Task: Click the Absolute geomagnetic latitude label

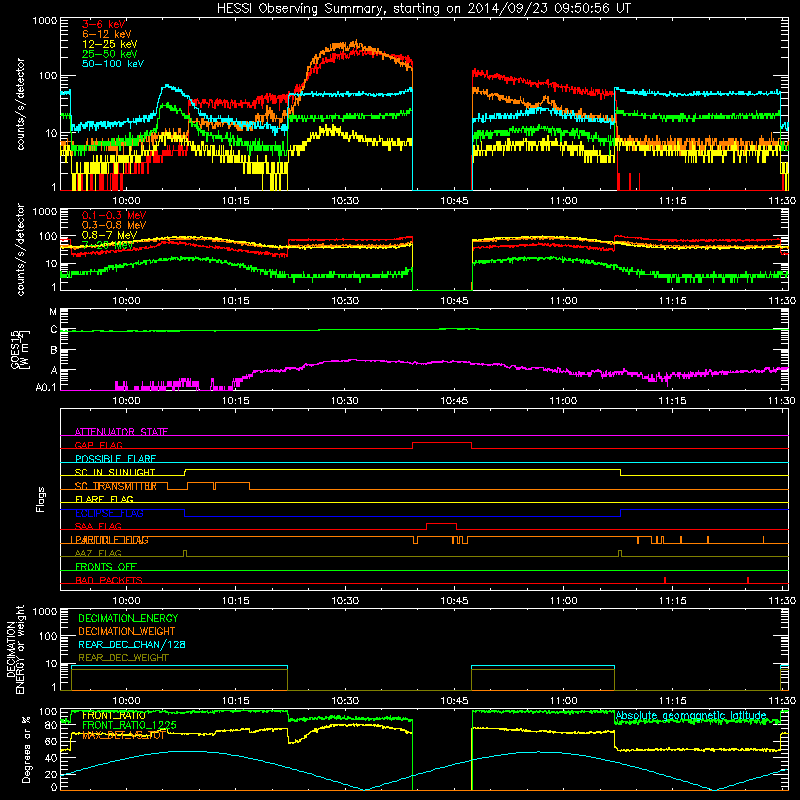Action: point(691,716)
